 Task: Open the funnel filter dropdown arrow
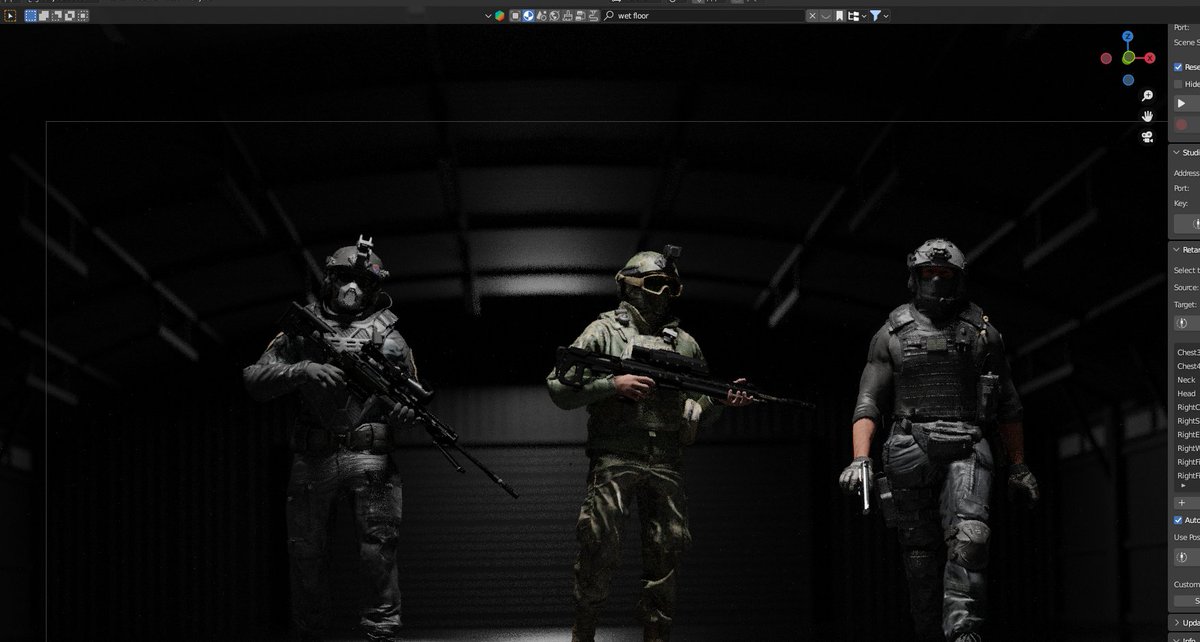click(886, 16)
